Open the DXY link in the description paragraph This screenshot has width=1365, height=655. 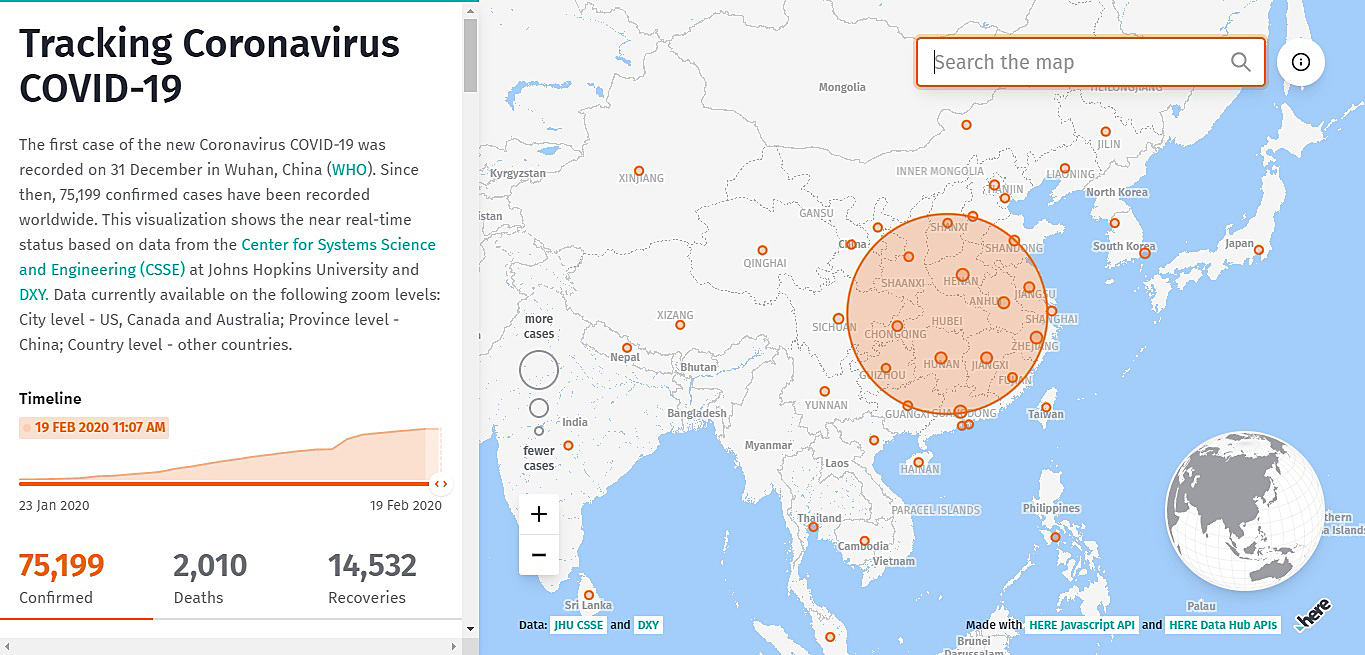[x=33, y=294]
